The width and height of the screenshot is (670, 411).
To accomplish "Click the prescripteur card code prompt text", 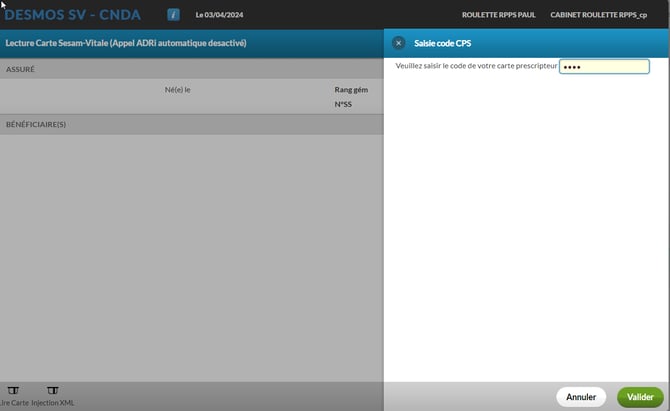I will [x=476, y=66].
